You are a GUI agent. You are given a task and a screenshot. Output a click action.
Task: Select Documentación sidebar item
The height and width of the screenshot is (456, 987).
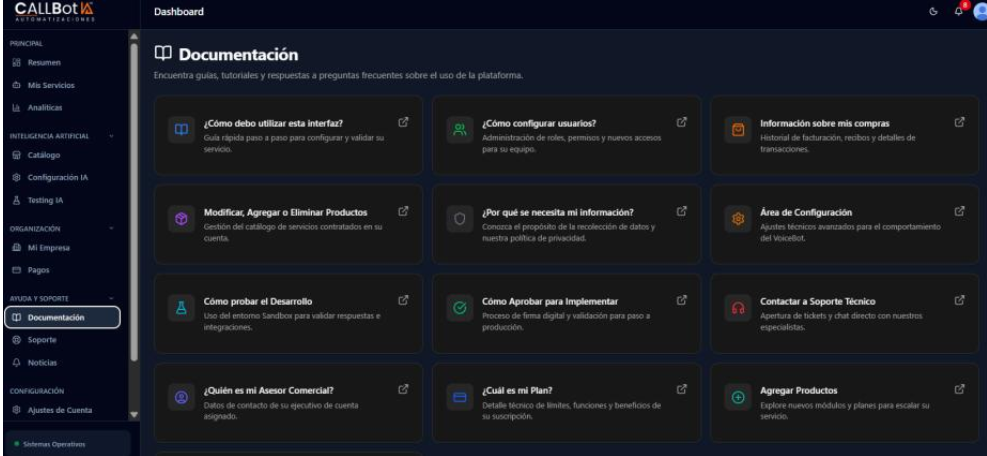tap(62, 317)
